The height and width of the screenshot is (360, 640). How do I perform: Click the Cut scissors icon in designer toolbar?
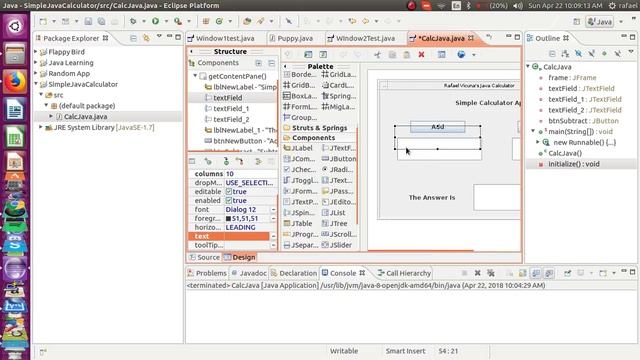378,54
